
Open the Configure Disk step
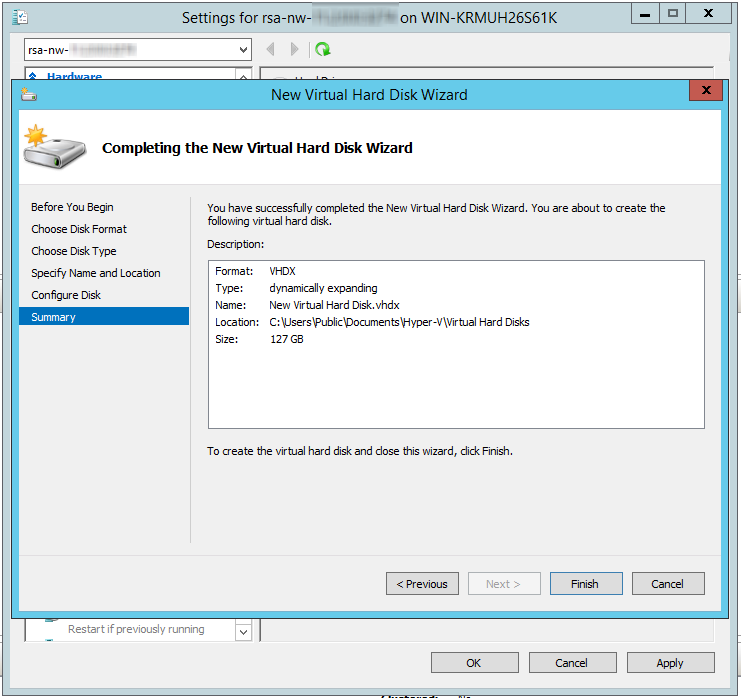coord(66,295)
